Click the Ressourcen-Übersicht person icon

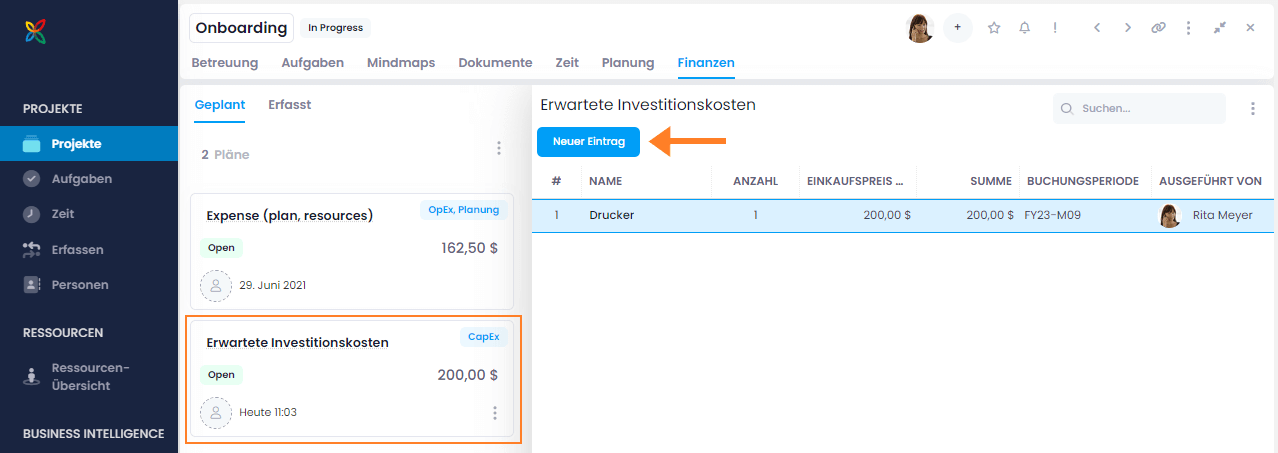coord(31,376)
